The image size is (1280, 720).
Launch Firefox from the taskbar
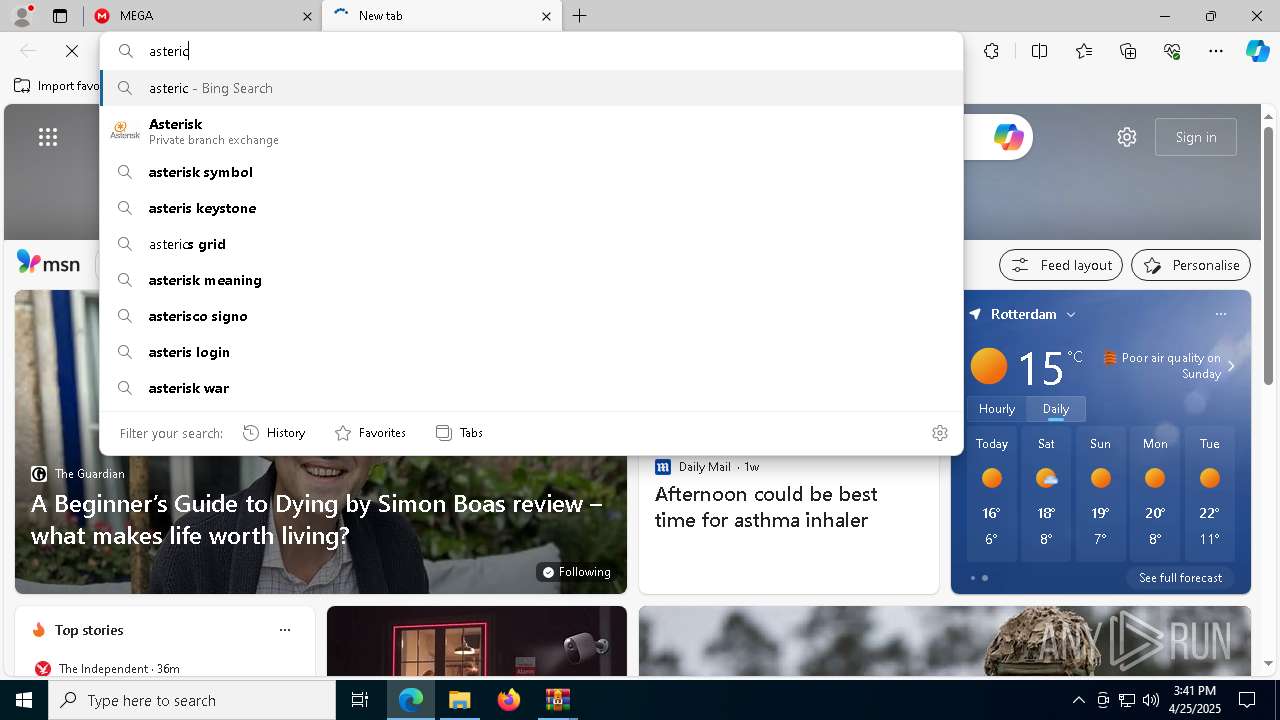(x=508, y=700)
